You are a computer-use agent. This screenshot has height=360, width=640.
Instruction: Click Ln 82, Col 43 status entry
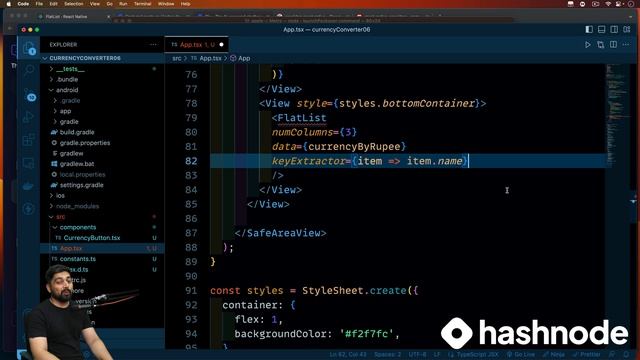click(348, 354)
